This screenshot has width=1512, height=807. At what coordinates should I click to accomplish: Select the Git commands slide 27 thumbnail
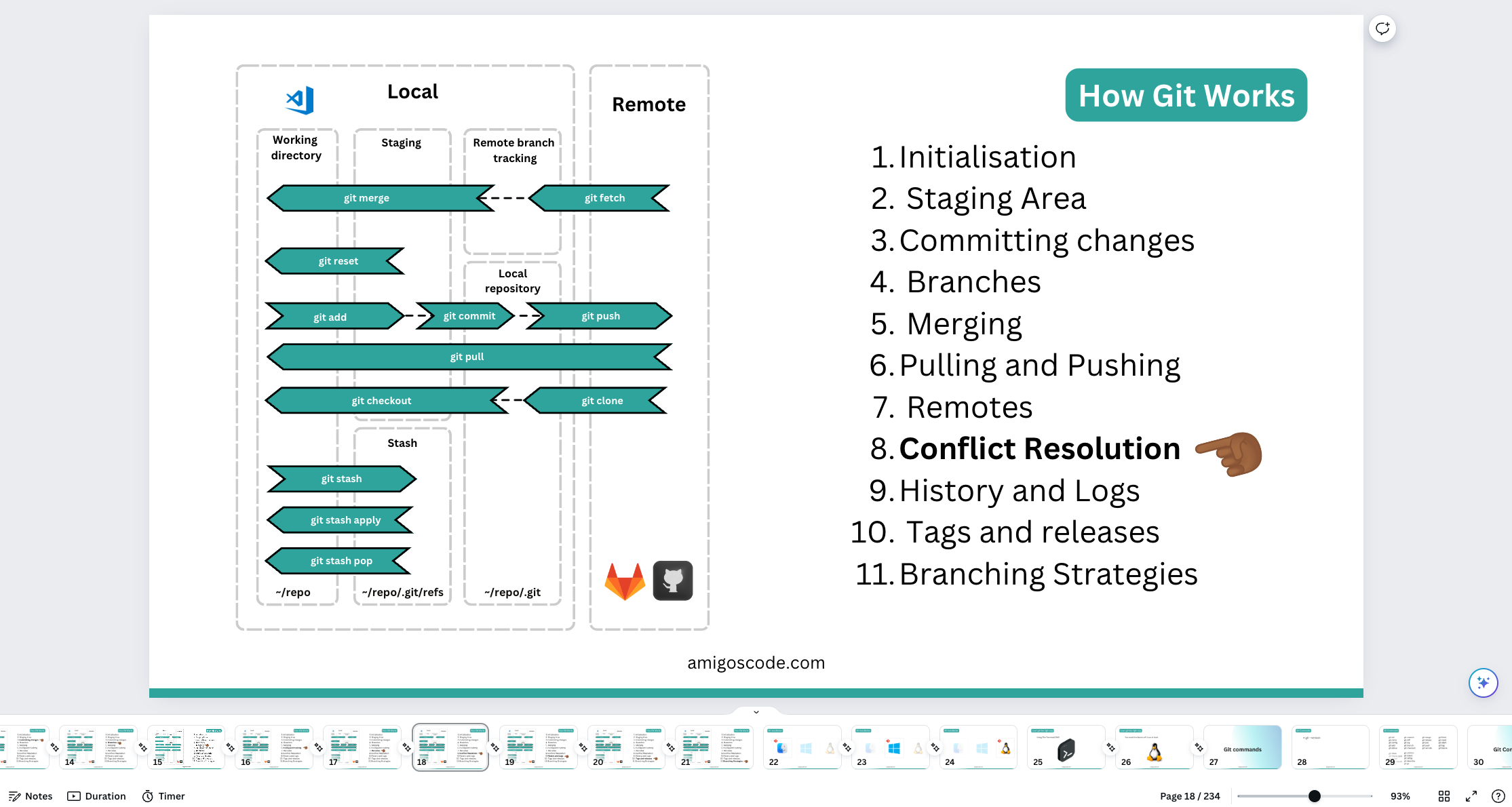click(x=1243, y=747)
